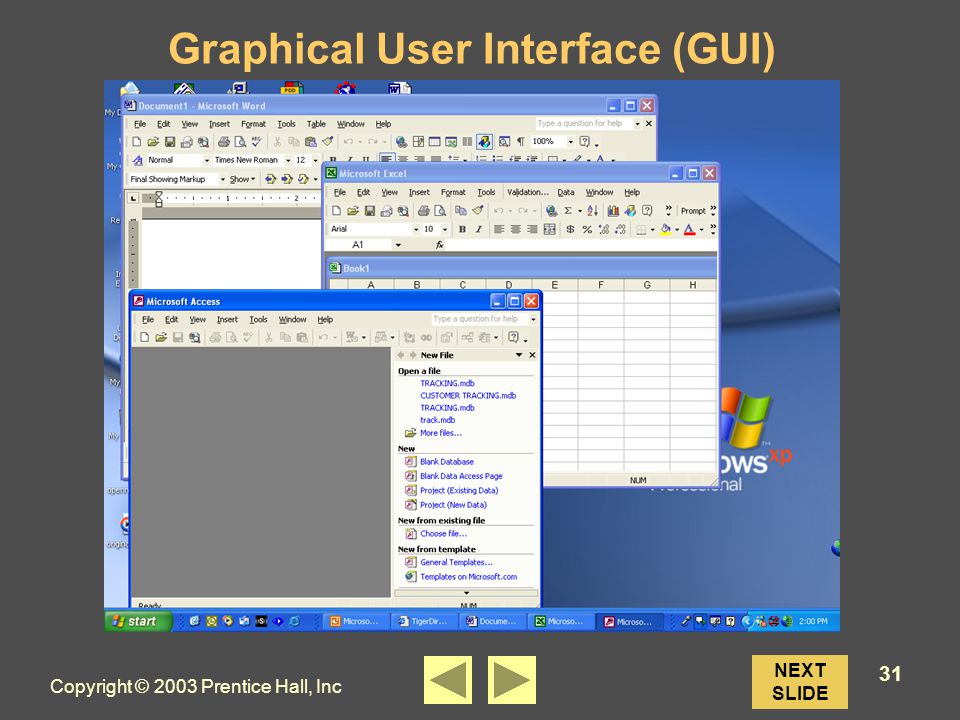Click the Open folder icon in Word toolbar
The image size is (960, 720).
153,141
